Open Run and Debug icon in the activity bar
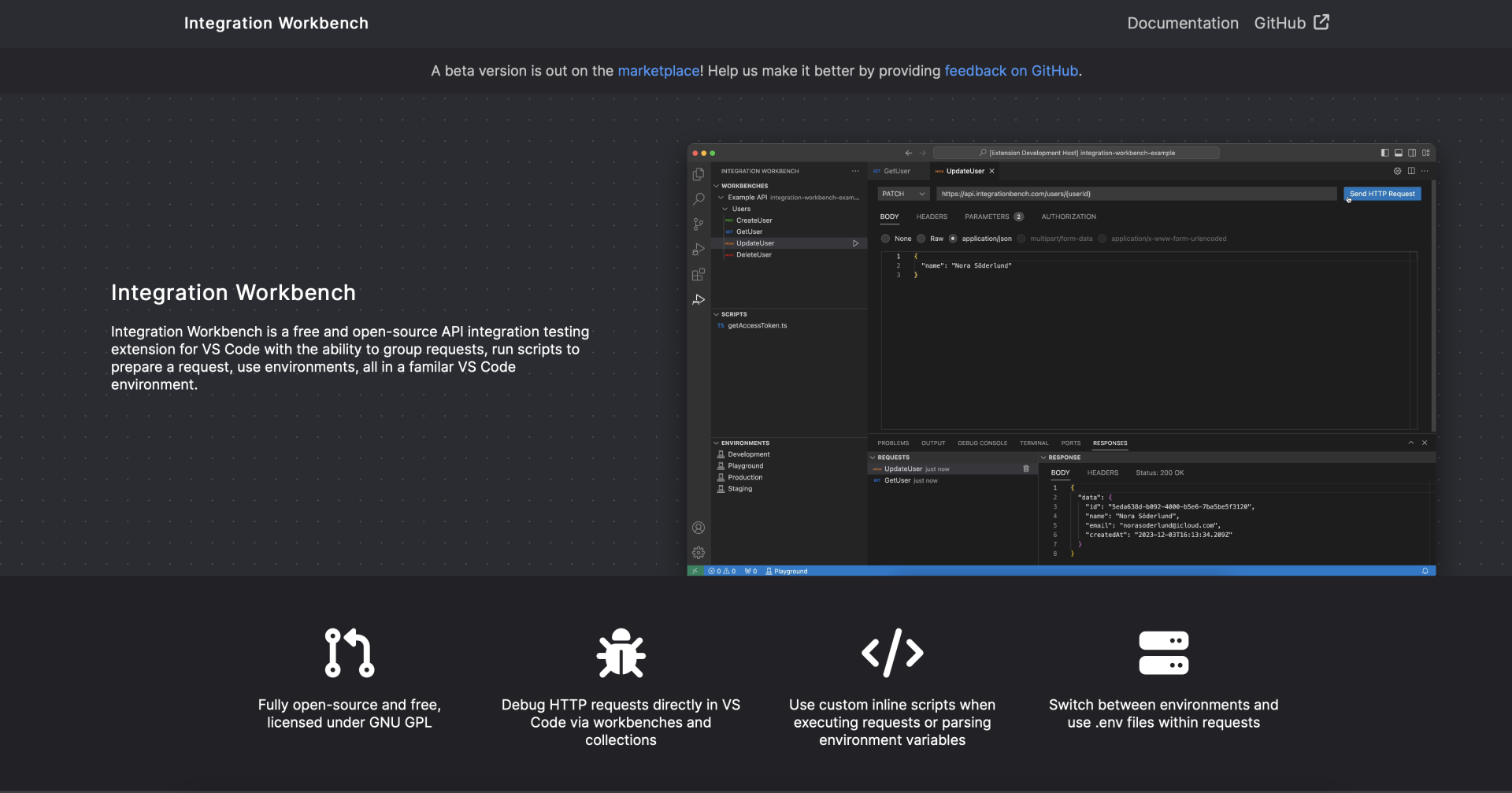 click(699, 250)
